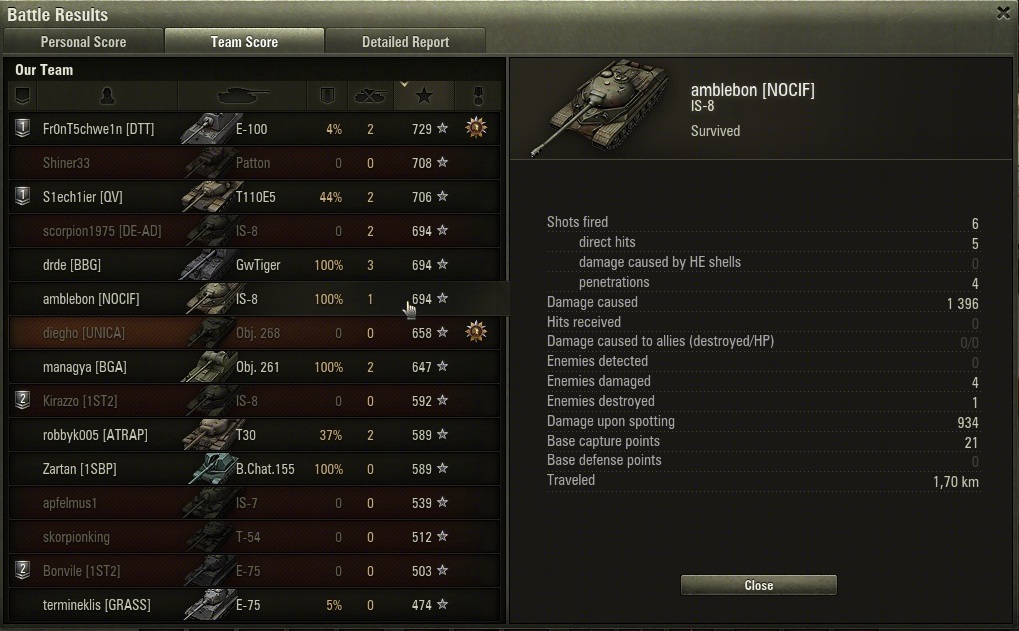This screenshot has height=631, width=1019.
Task: Click platoon 1 badge next to S1ech1ier
Action: tap(23, 196)
